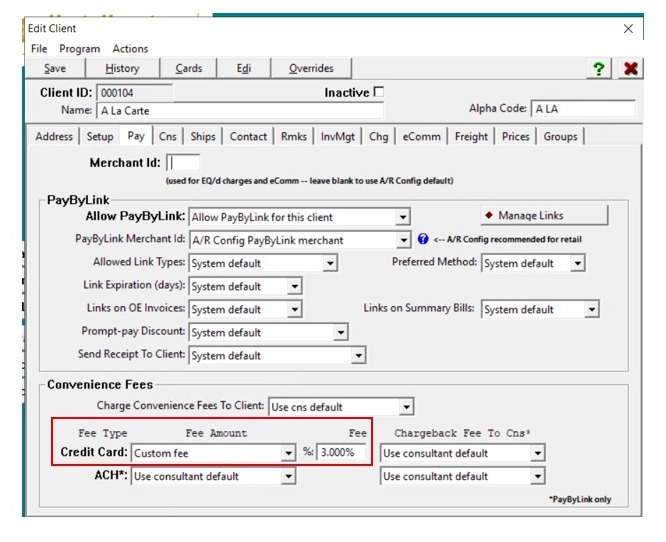Click the blue help icon beside PayByLink Merchant Id

[423, 239]
